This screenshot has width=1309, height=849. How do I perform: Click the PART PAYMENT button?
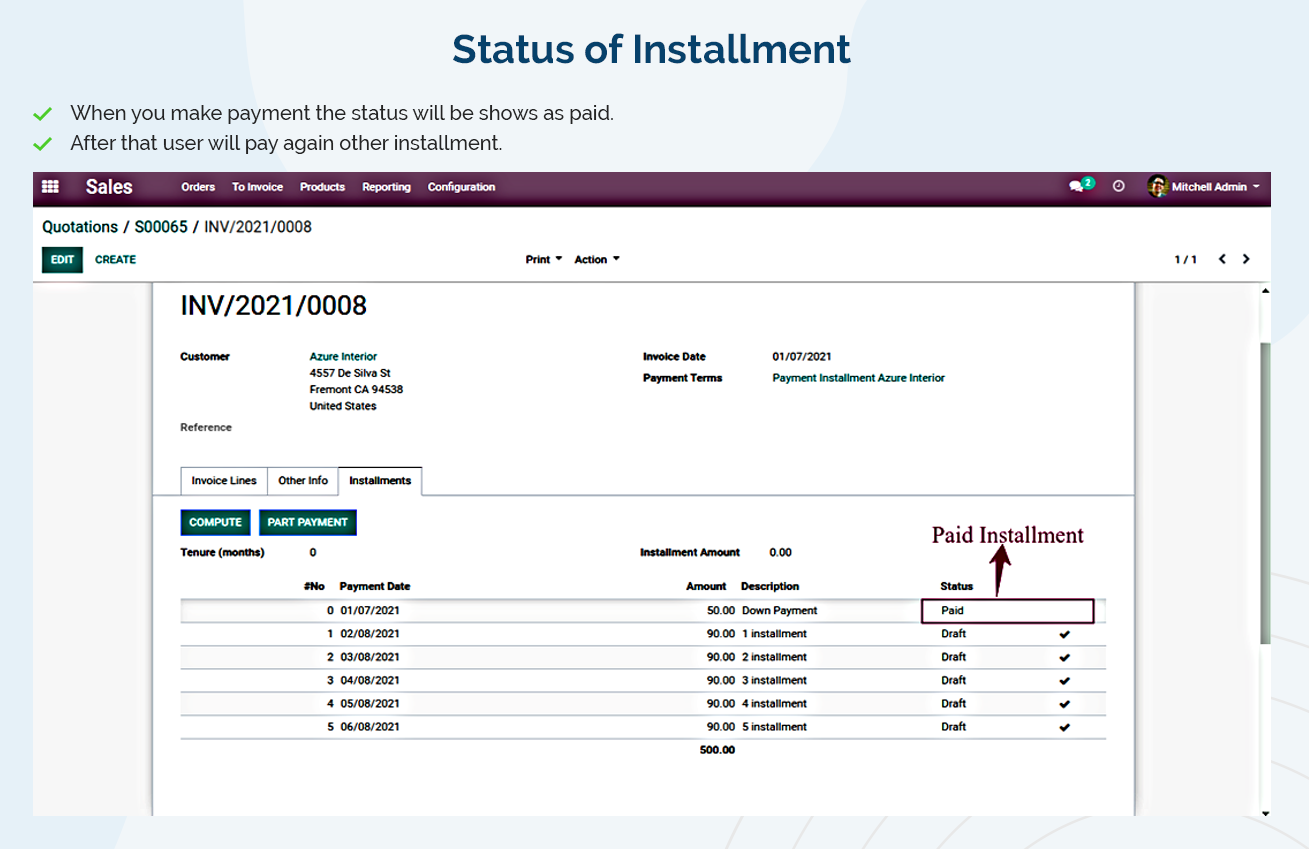[308, 522]
